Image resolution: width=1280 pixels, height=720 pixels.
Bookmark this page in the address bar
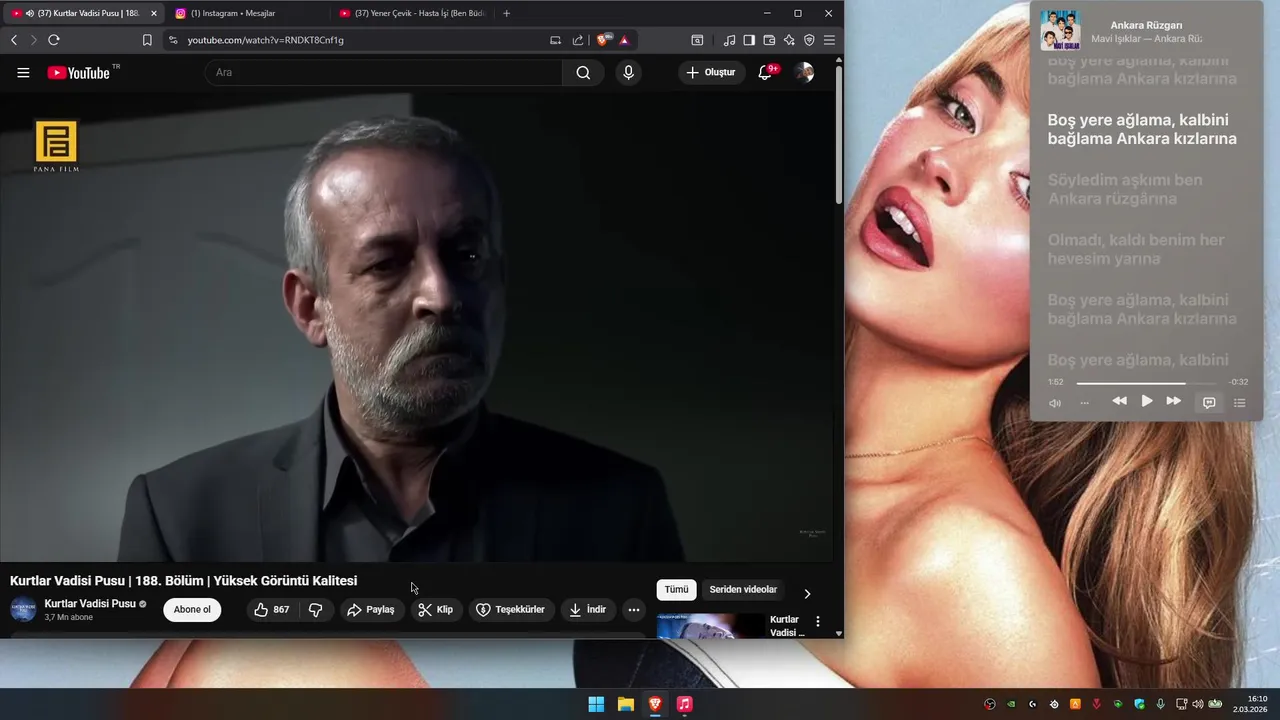click(x=147, y=40)
